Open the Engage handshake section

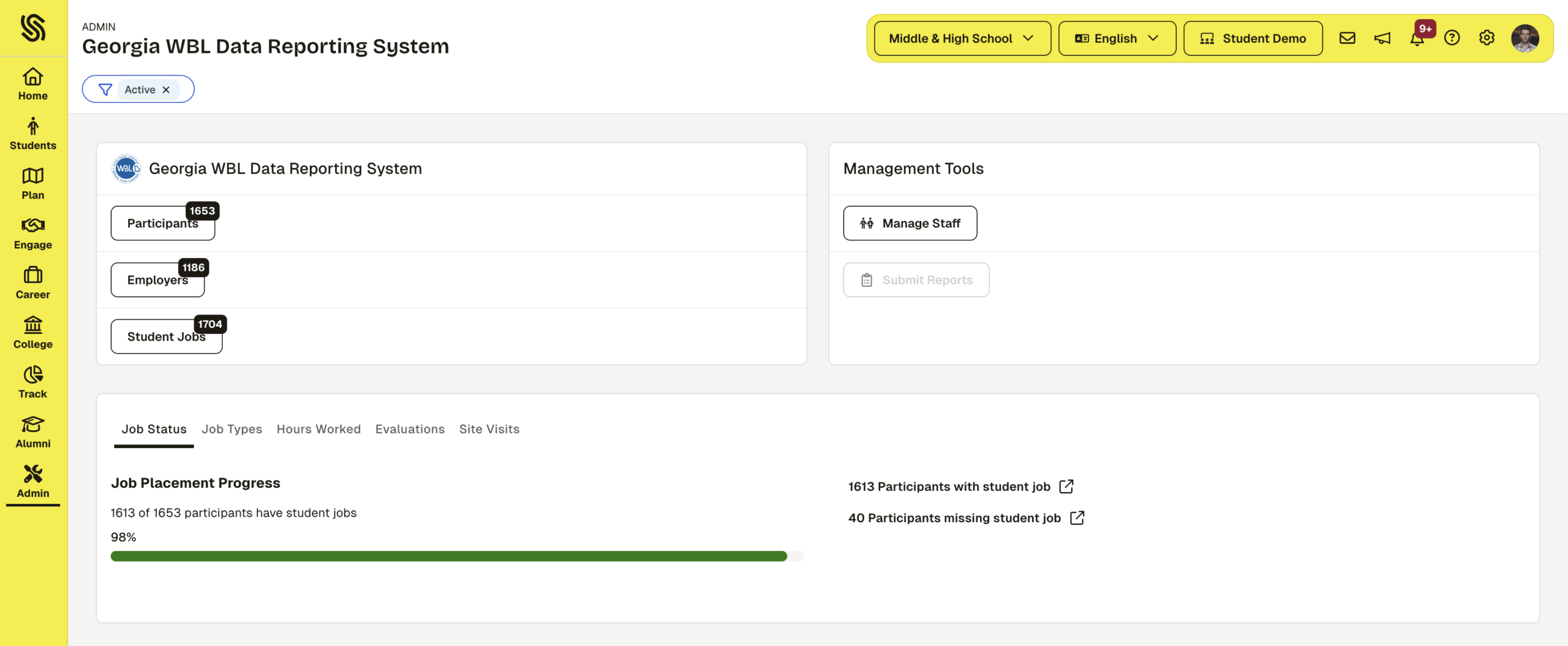[x=33, y=233]
